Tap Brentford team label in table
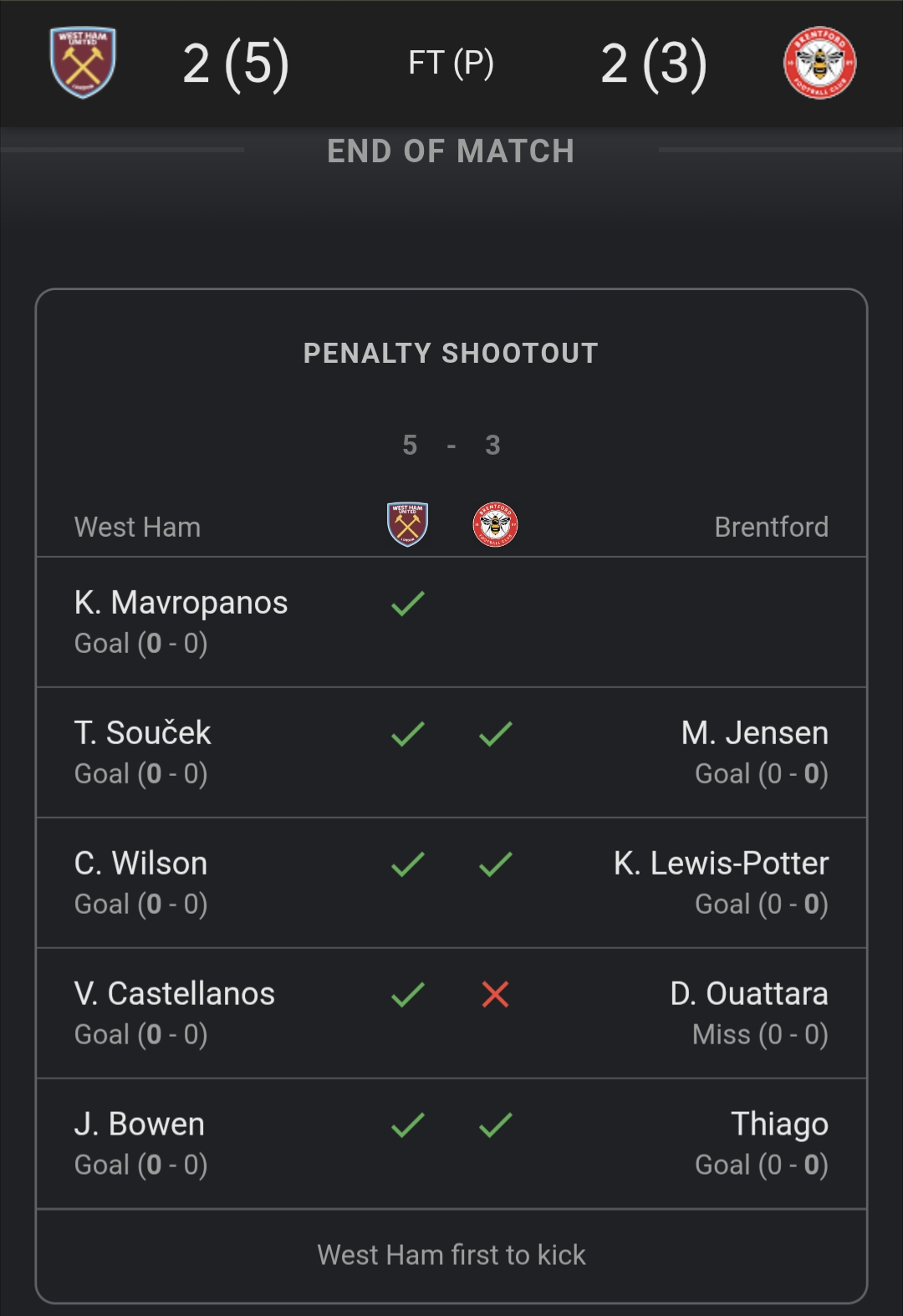The width and height of the screenshot is (903, 1316). 771,528
